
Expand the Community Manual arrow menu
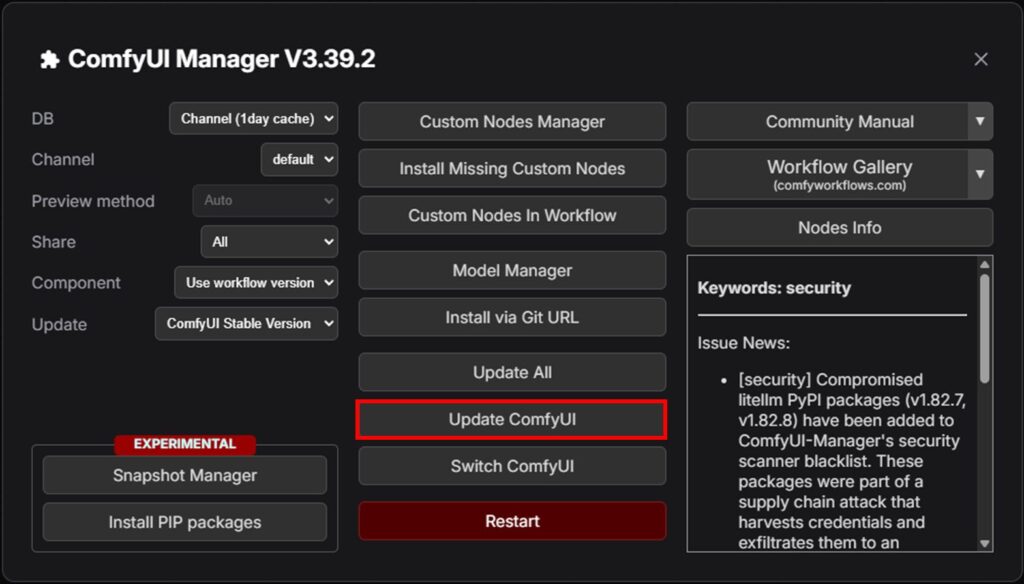[980, 121]
